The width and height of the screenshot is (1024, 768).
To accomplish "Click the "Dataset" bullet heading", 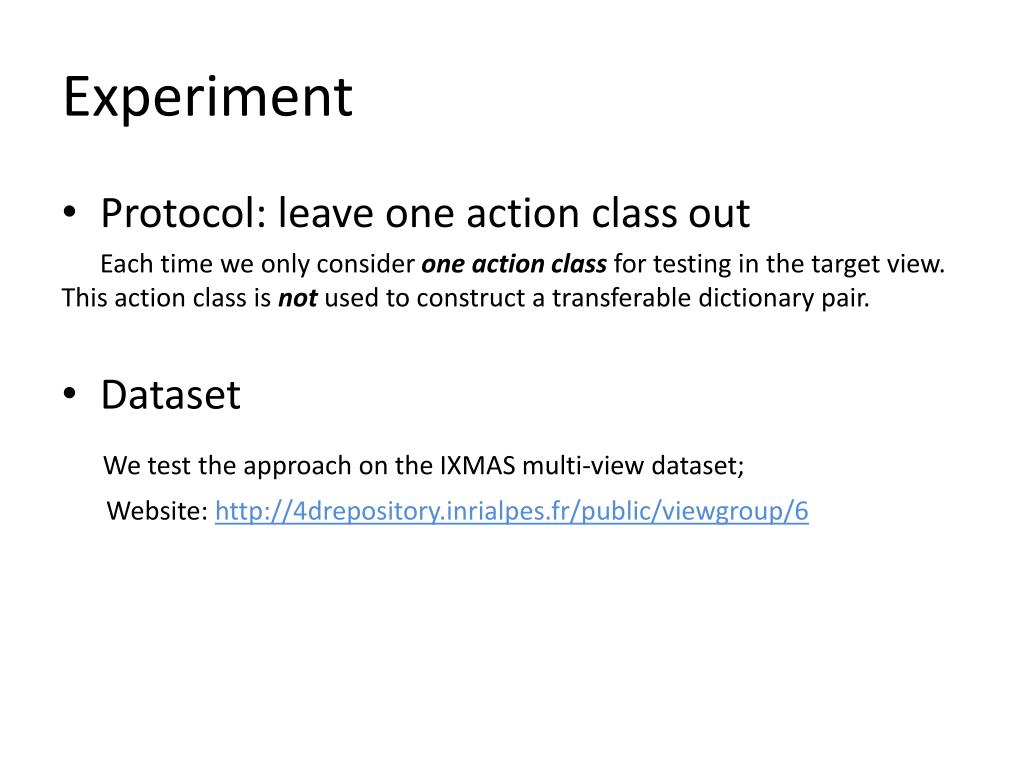I will pyautogui.click(x=170, y=395).
